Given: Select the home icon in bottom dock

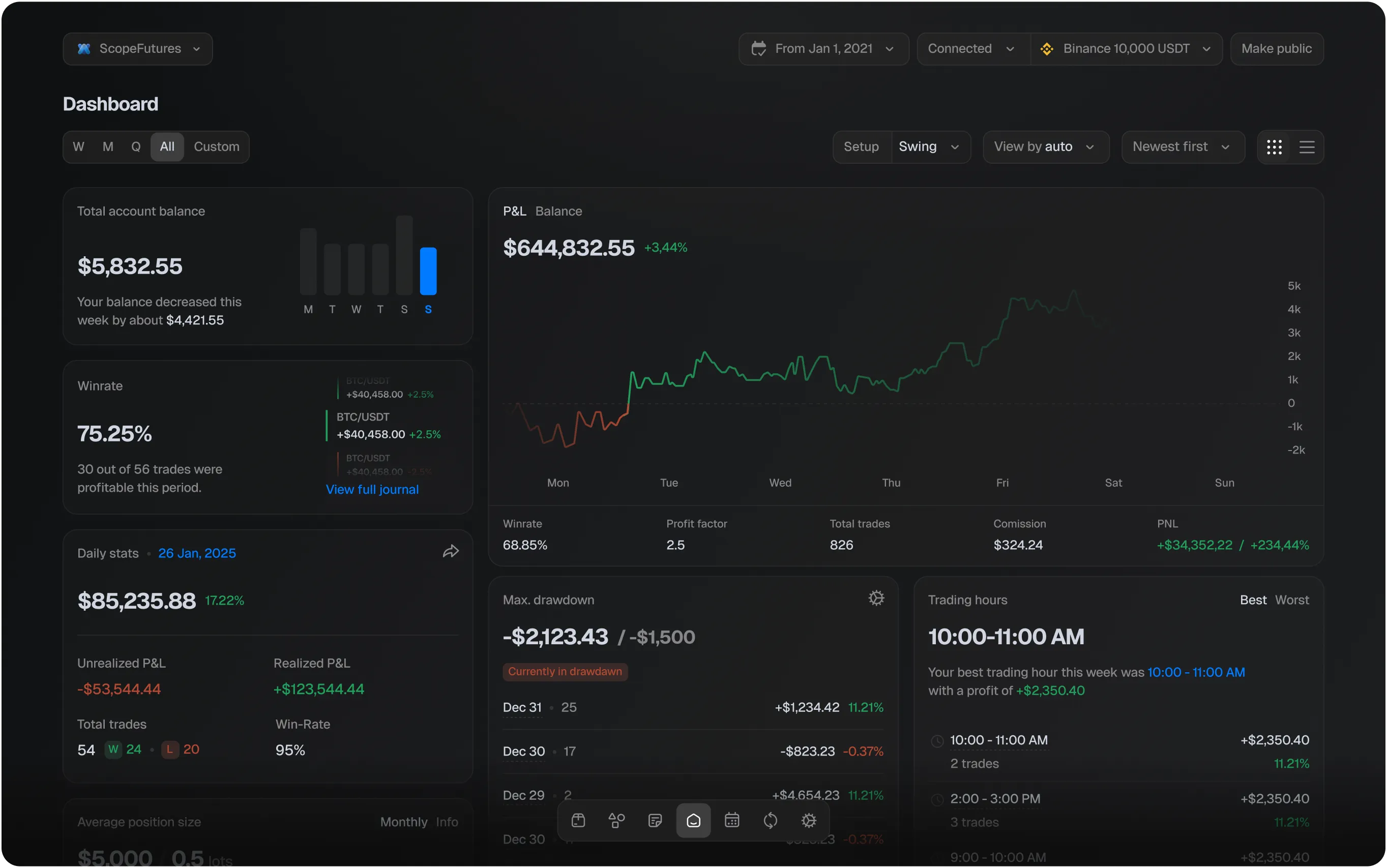Looking at the screenshot, I should point(694,820).
